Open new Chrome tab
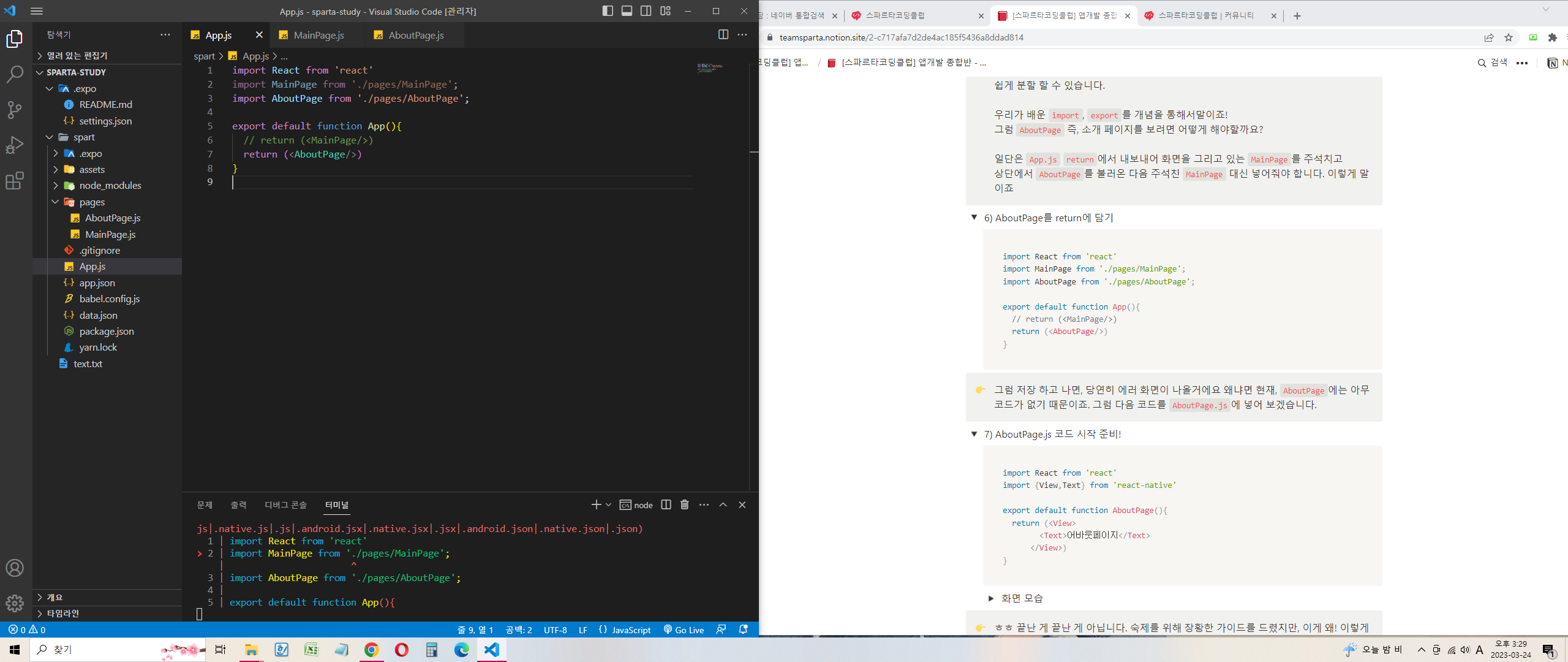 1297,16
